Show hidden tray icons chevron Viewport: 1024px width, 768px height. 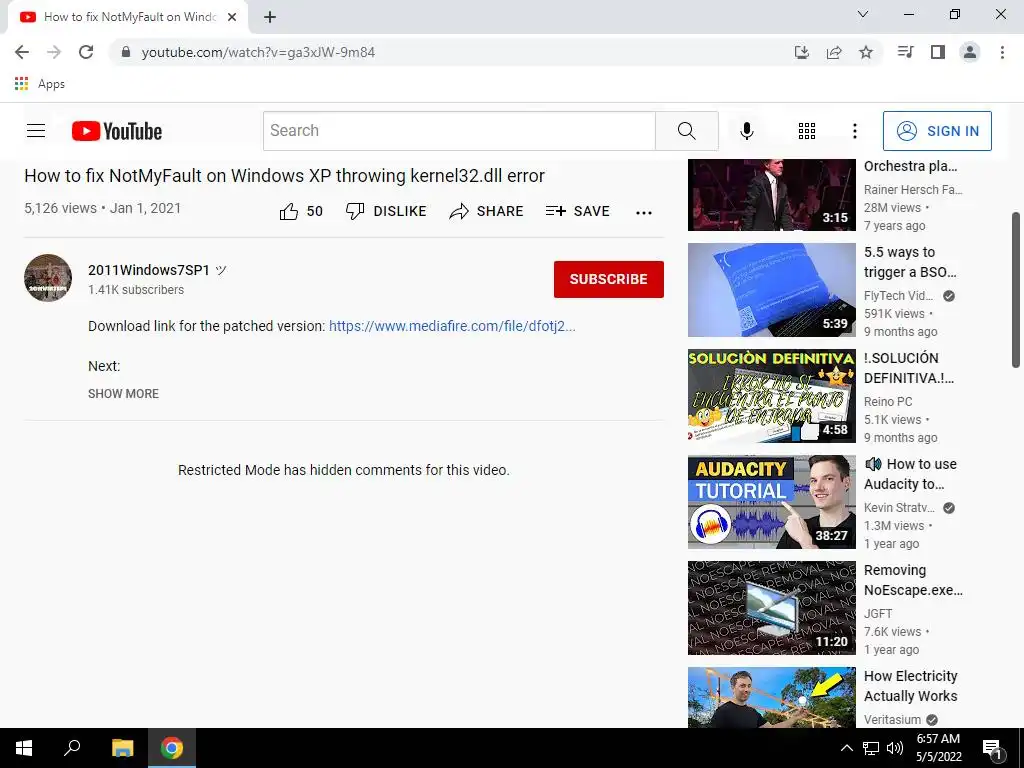coord(846,748)
